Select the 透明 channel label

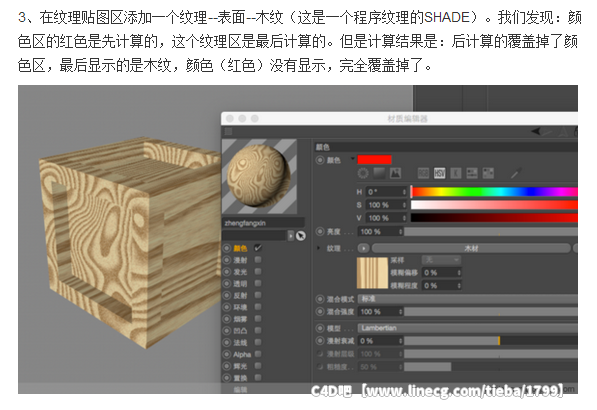(x=240, y=284)
